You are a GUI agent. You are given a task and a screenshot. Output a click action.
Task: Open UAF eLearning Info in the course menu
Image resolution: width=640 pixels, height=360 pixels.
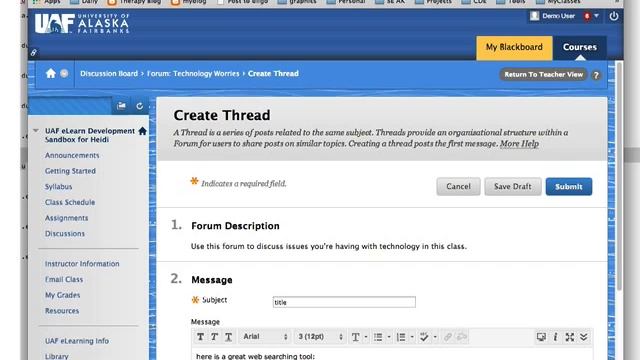pyautogui.click(x=77, y=341)
